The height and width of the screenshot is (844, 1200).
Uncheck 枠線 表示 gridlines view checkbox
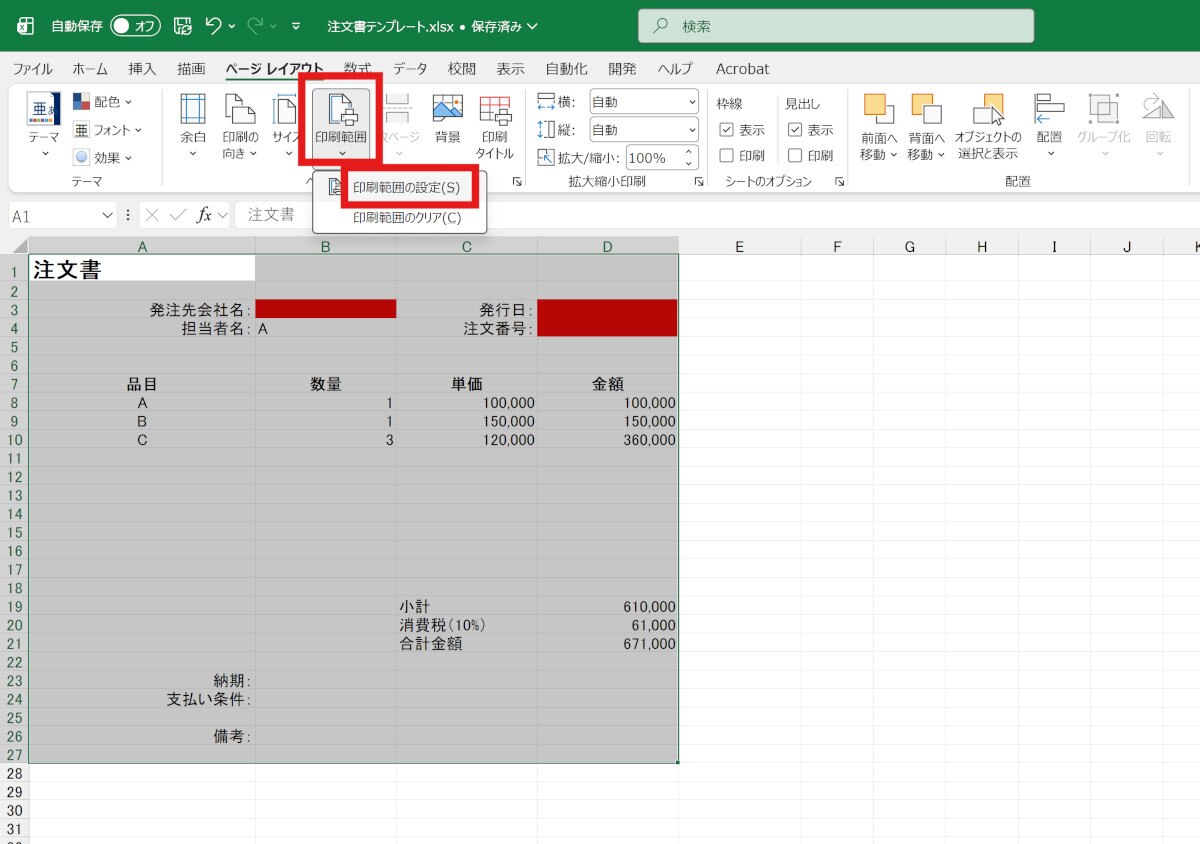pos(727,130)
